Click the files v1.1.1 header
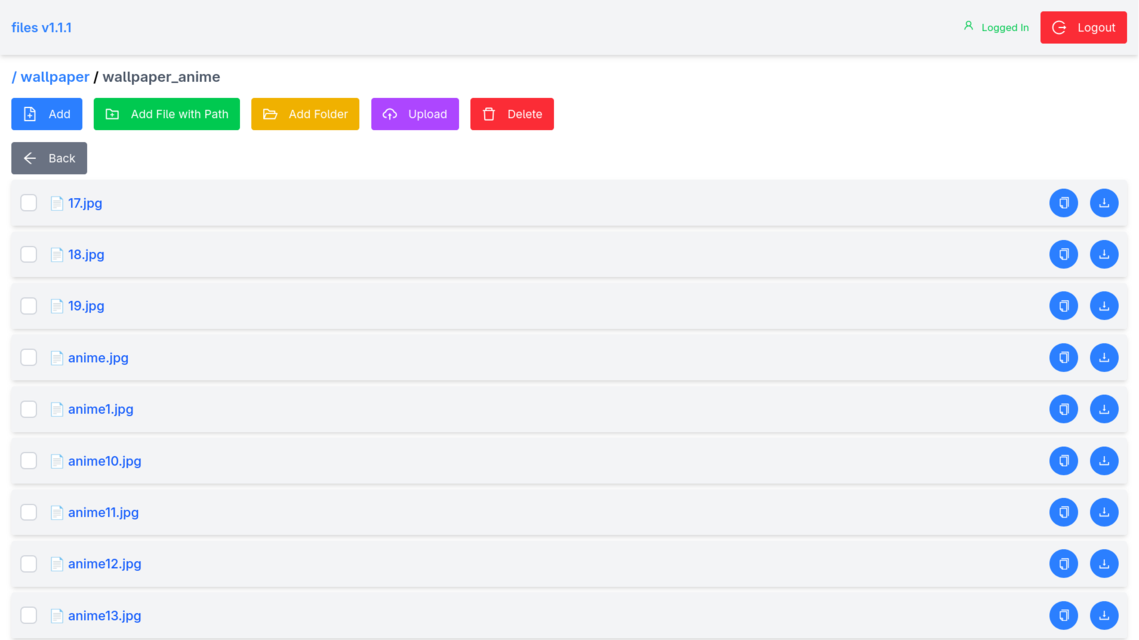Screen dimensions: 1139x640 41,27
